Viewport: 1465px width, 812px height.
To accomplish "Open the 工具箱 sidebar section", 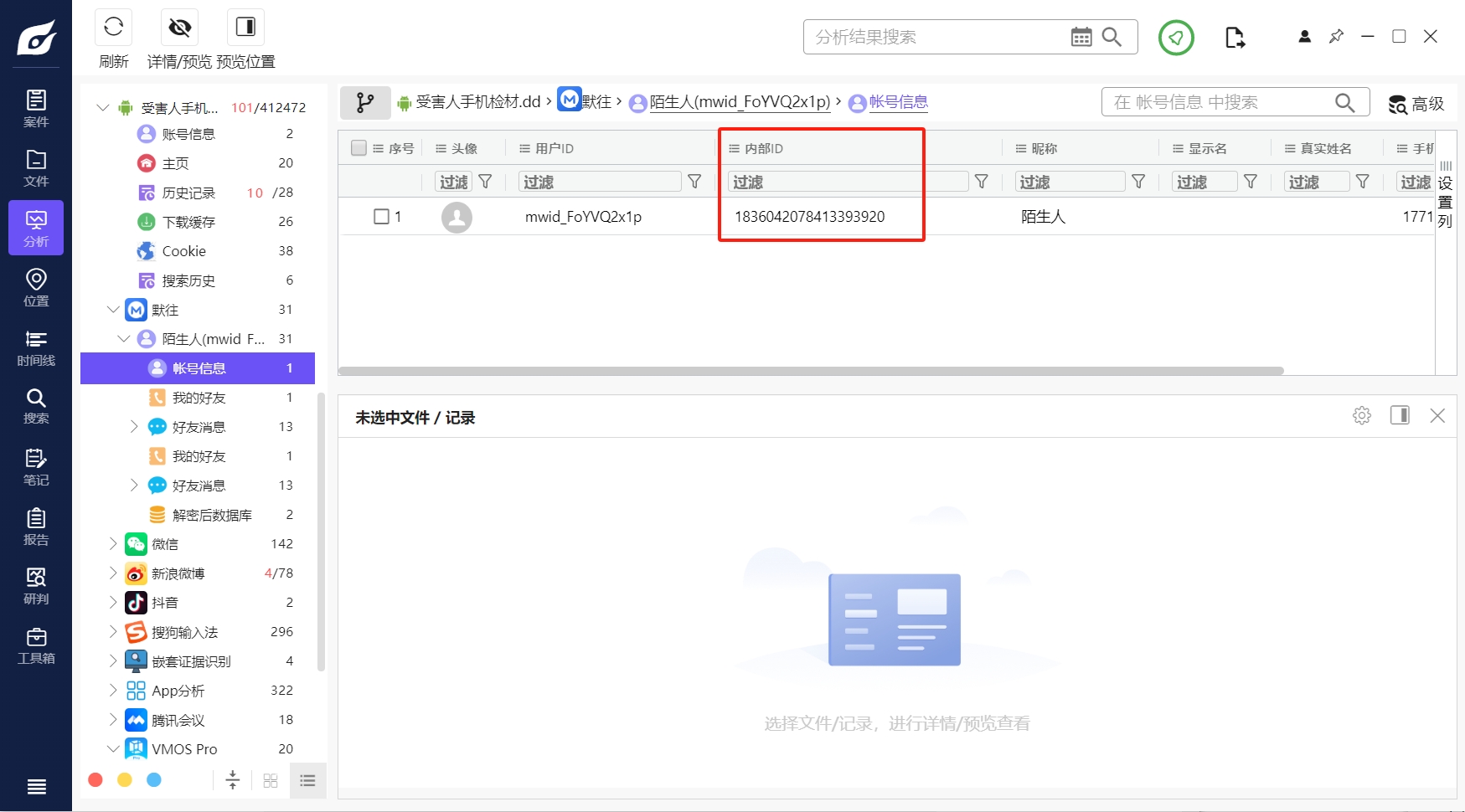I will pyautogui.click(x=36, y=645).
